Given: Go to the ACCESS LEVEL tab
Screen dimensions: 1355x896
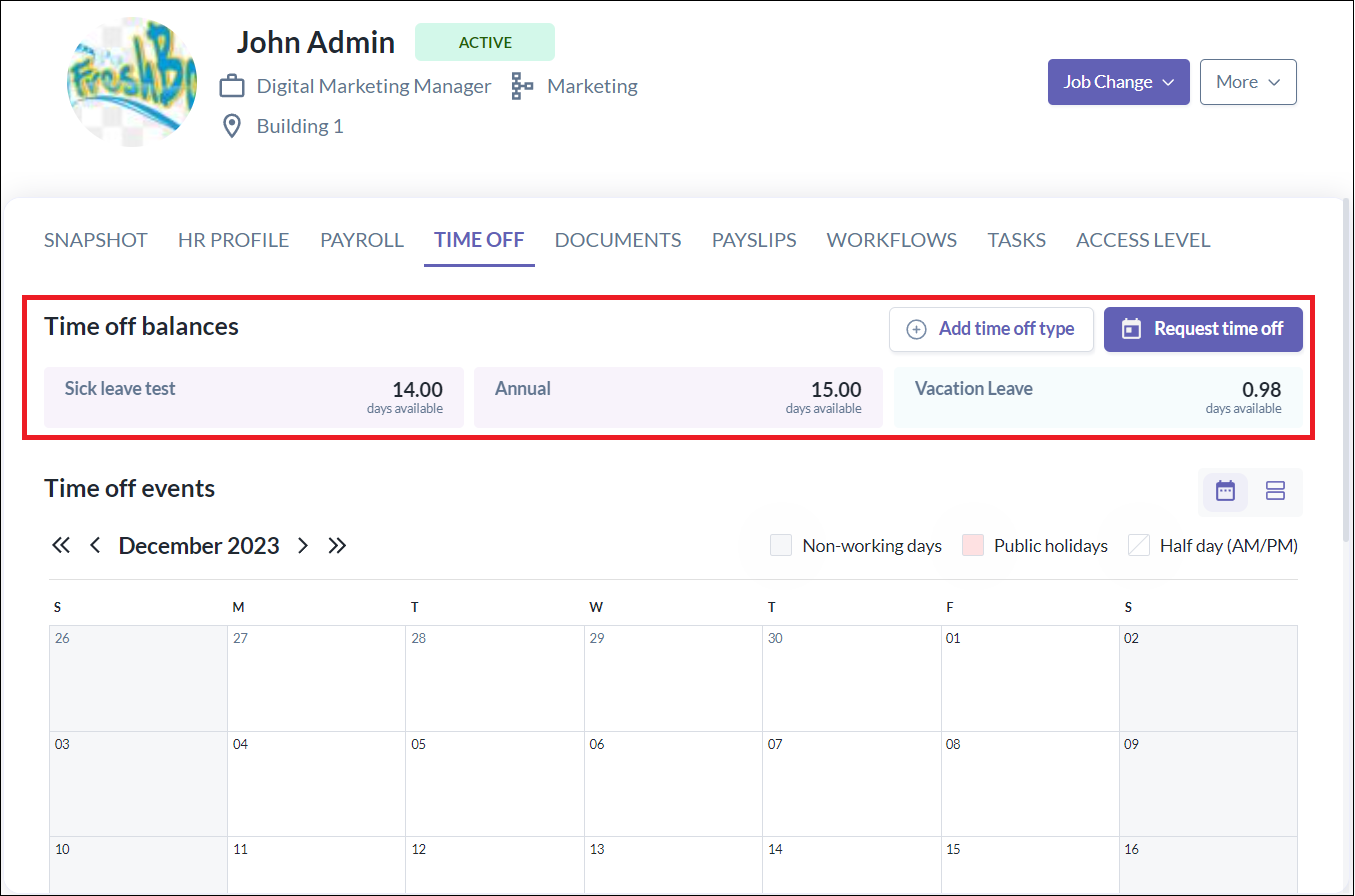Looking at the screenshot, I should pyautogui.click(x=1143, y=240).
